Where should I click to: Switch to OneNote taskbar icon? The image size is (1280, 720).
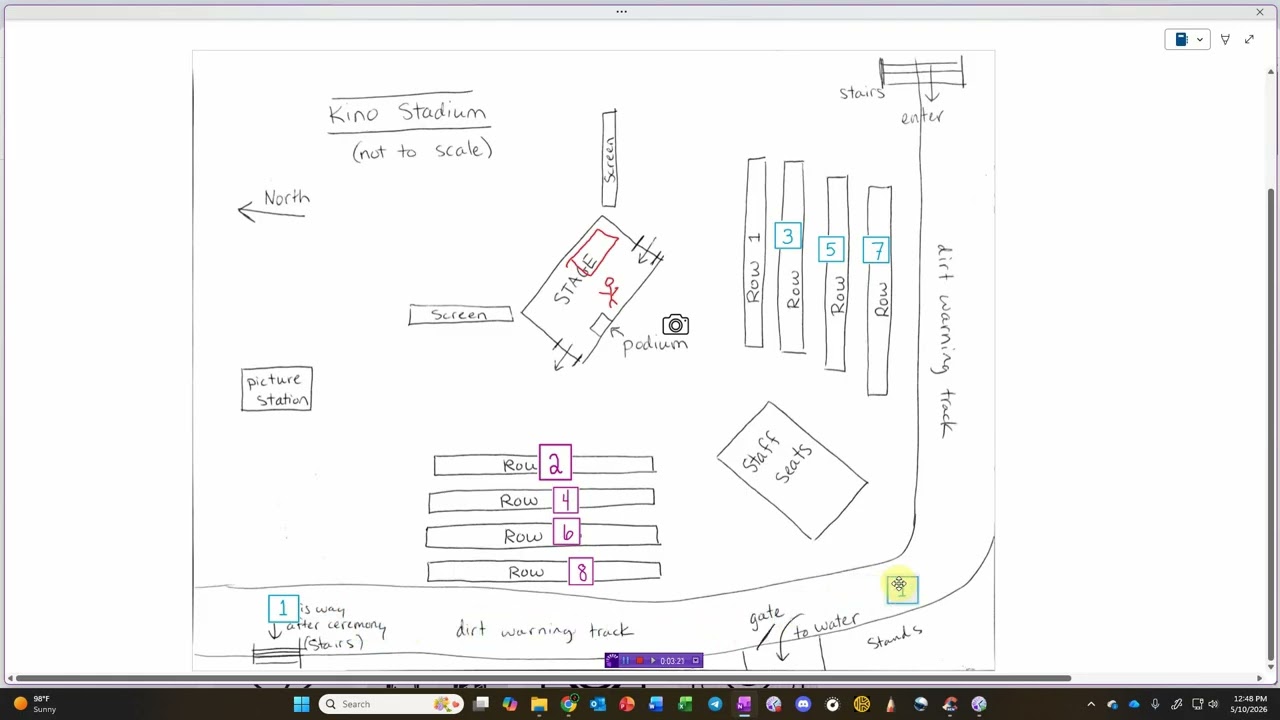click(744, 704)
